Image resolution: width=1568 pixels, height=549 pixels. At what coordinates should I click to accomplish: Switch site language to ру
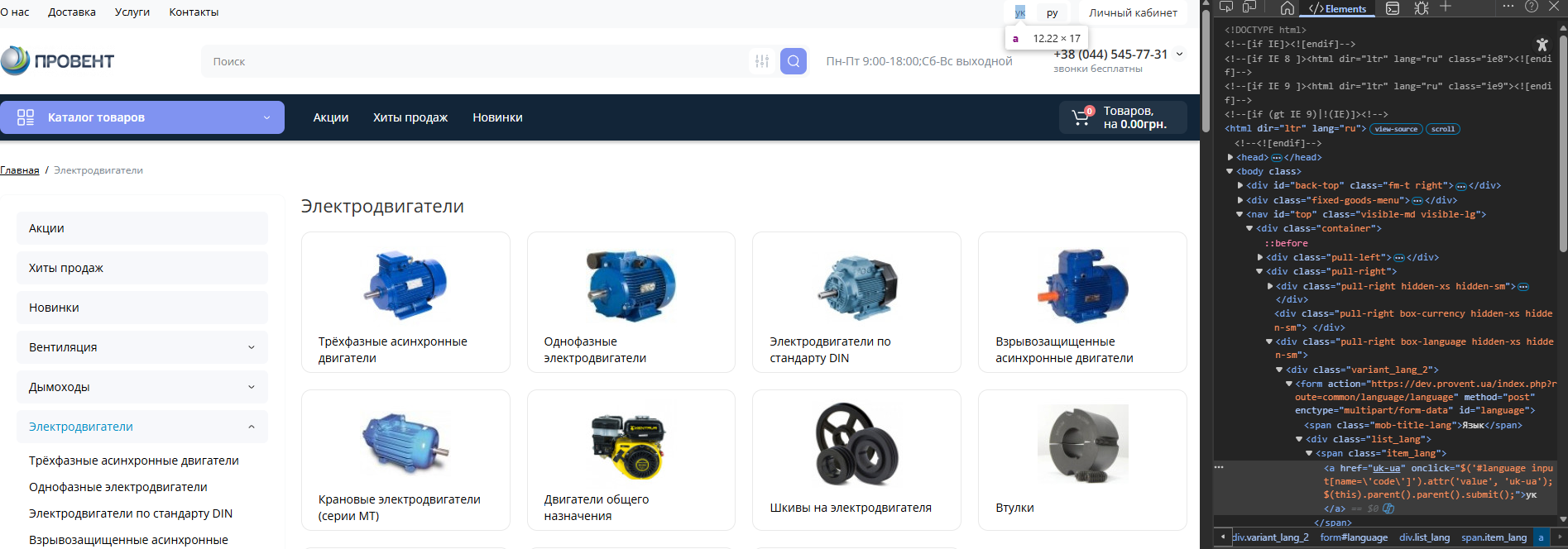point(1053,12)
